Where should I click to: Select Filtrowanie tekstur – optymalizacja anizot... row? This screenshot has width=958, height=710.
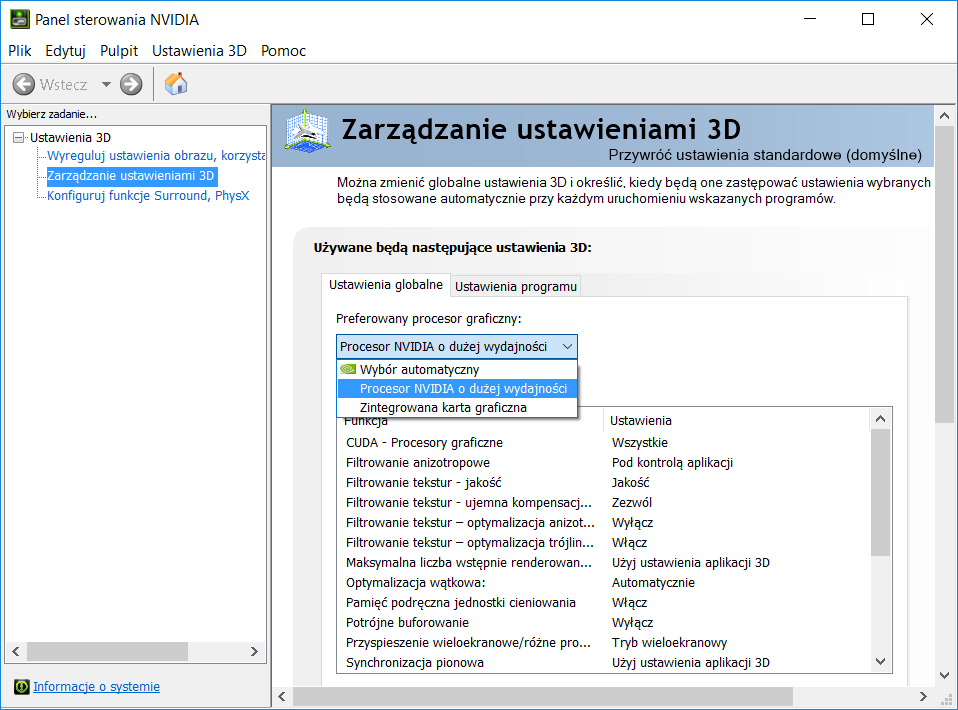coord(604,522)
